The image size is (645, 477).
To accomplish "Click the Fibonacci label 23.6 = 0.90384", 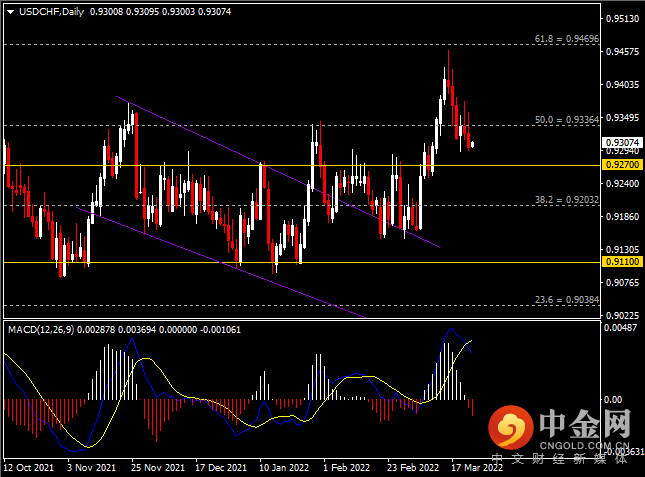I will (566, 300).
